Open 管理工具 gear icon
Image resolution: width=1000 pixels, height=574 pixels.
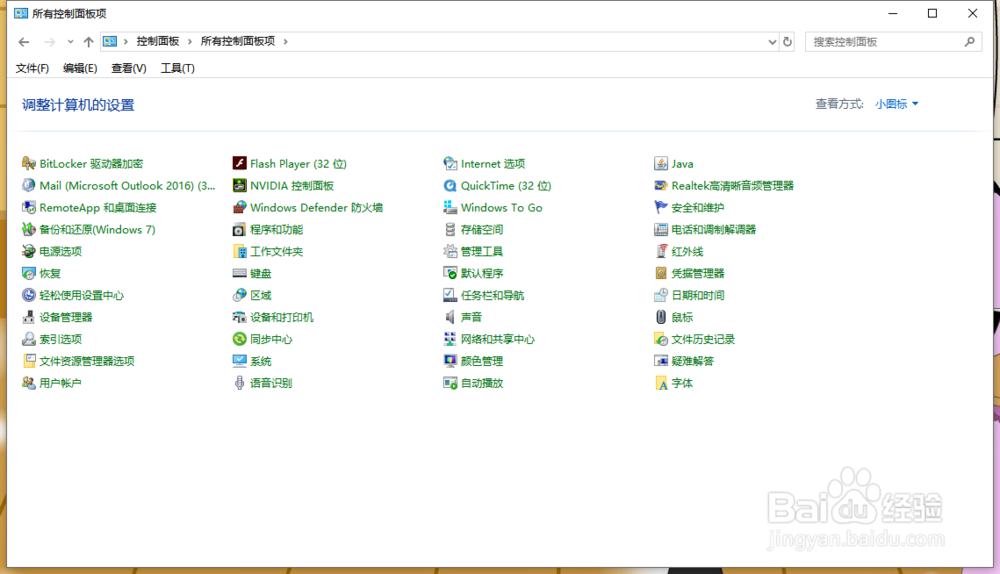point(450,251)
